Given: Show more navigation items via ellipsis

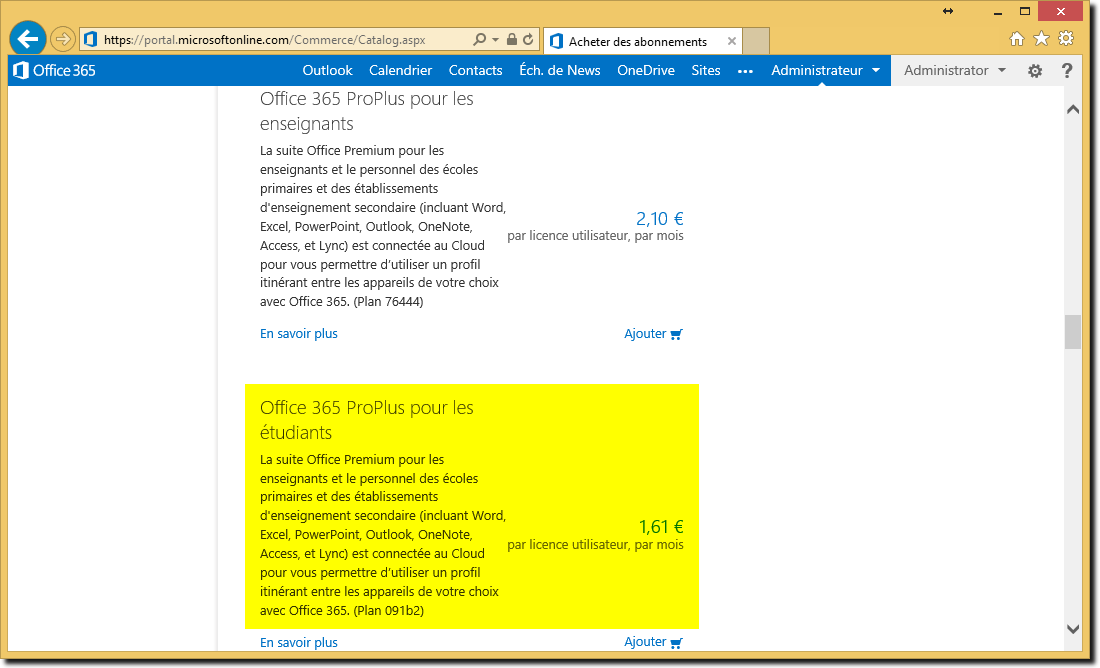Looking at the screenshot, I should [x=745, y=71].
